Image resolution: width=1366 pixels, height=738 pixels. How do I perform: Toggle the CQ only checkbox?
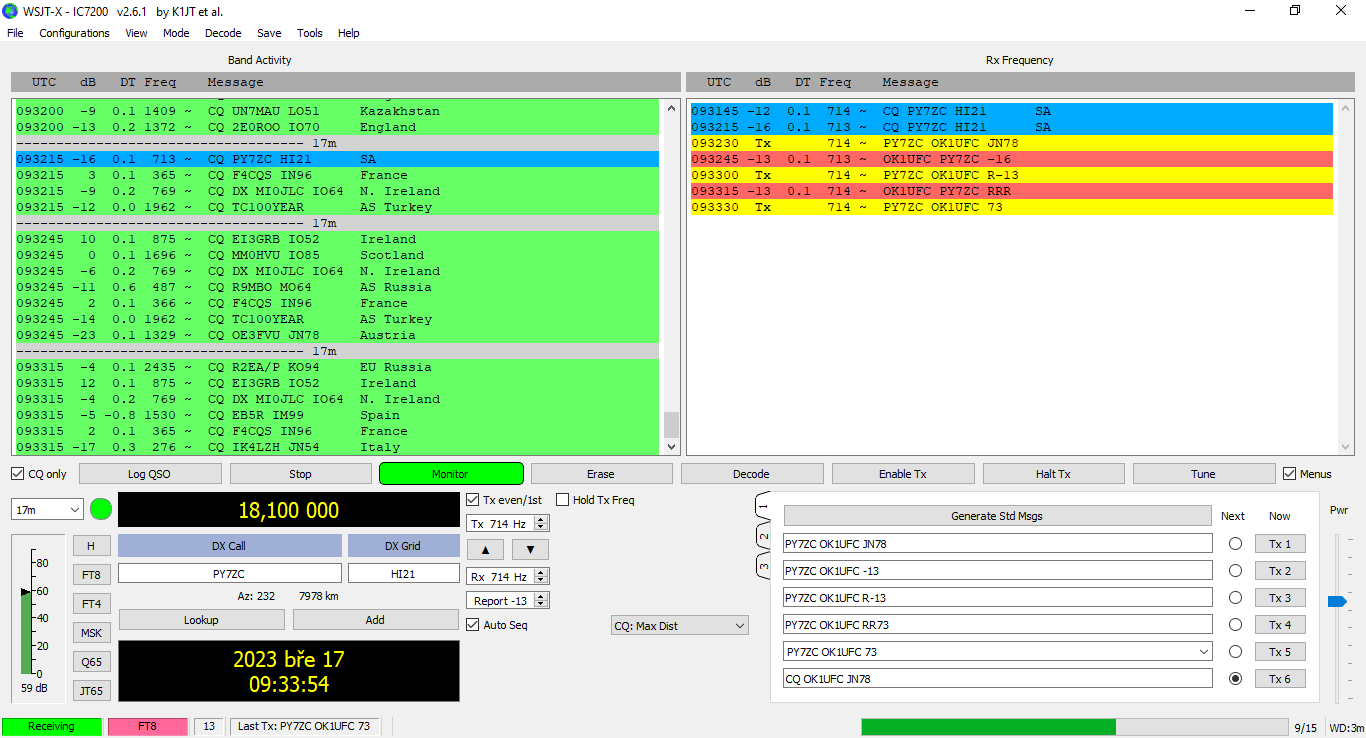click(x=18, y=474)
